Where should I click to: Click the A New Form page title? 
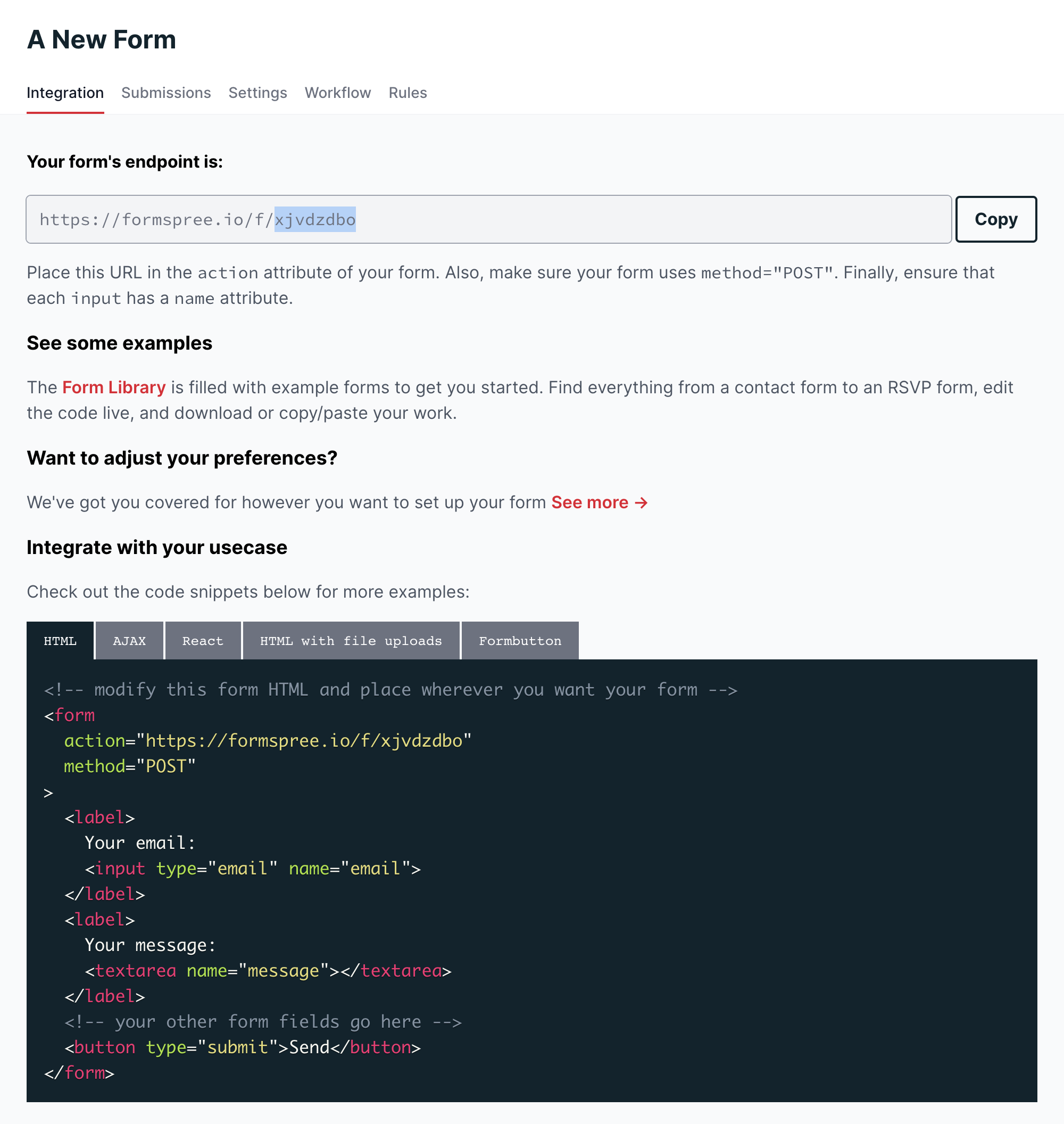(102, 40)
